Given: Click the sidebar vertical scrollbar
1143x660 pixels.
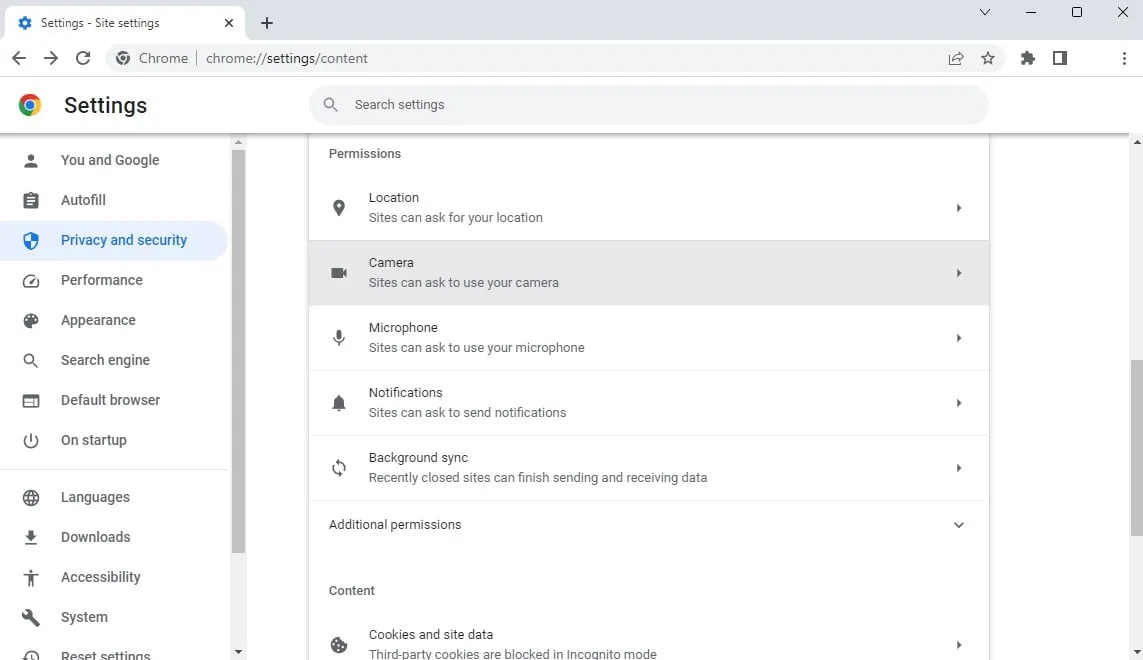Looking at the screenshot, I should [x=238, y=350].
